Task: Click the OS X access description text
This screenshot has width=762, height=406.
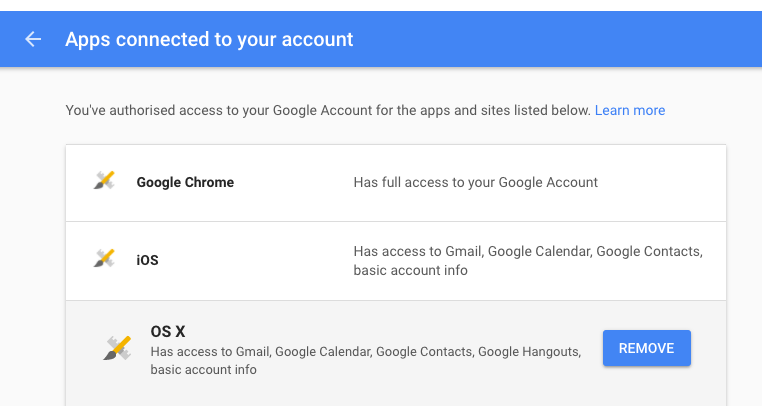Action: [x=365, y=360]
